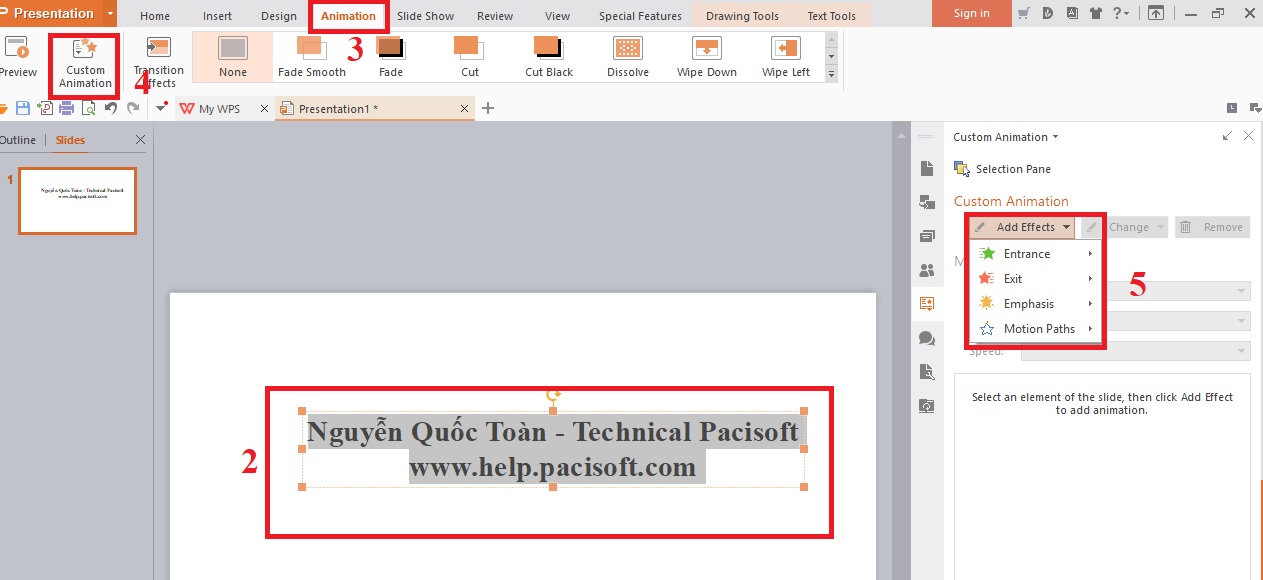Click the Save icon in quick access toolbar
This screenshot has width=1263, height=580.
pyautogui.click(x=23, y=108)
